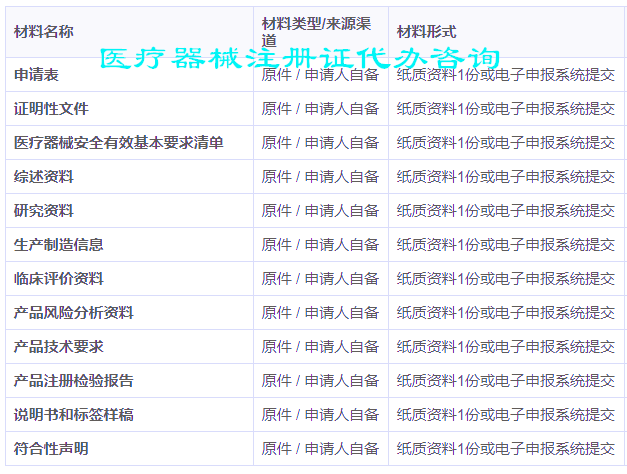Click 纸质资料1份 form cell in 产品注册检验报告 row
Image resolution: width=627 pixels, height=474 pixels.
tap(505, 380)
